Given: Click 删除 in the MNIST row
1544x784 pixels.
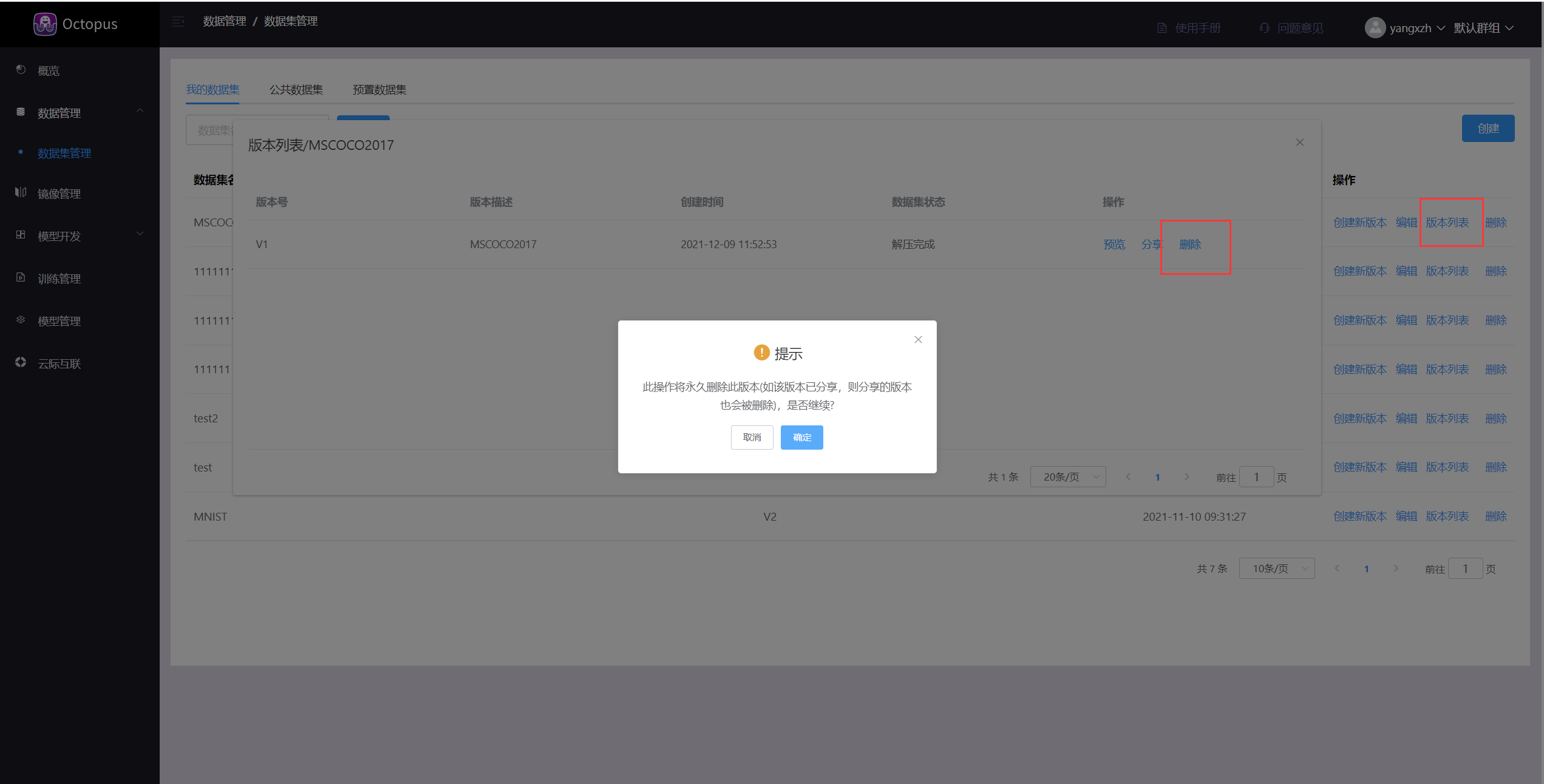Looking at the screenshot, I should tap(1496, 516).
